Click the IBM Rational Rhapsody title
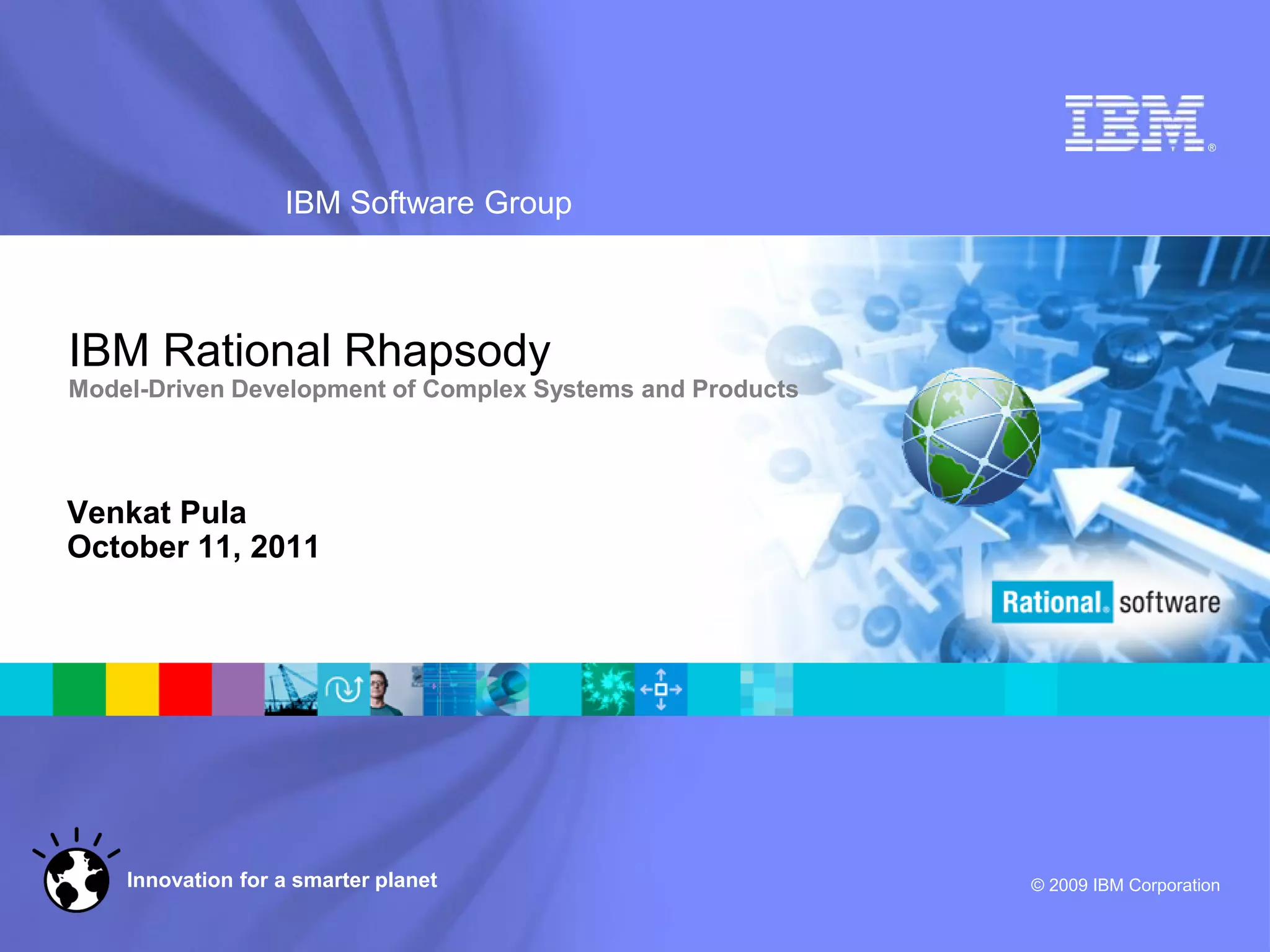Viewport: 1270px width, 952px height. tap(309, 350)
